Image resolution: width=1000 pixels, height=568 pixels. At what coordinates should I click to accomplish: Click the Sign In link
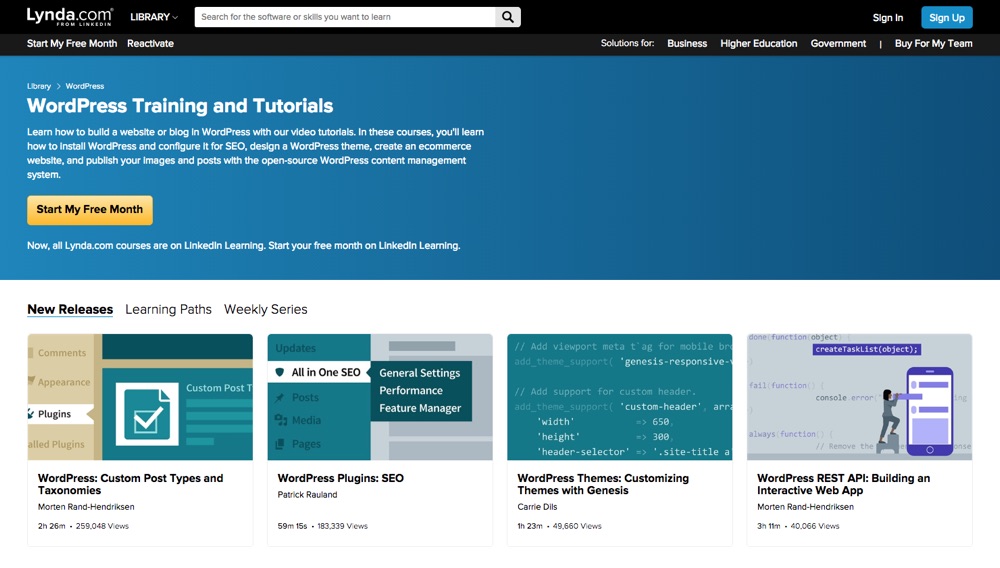[x=888, y=18]
